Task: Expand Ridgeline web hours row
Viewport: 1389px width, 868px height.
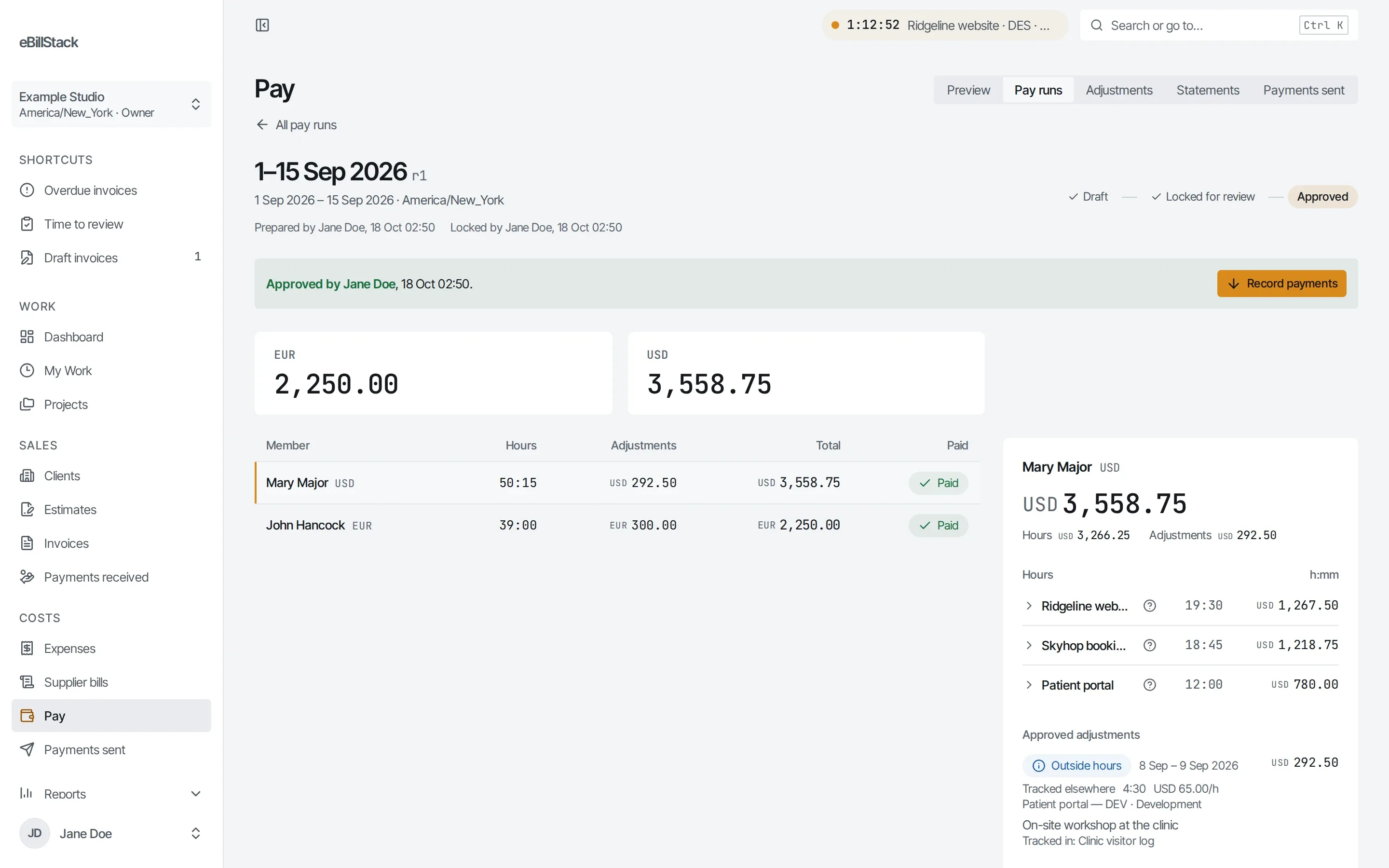Action: click(x=1029, y=606)
